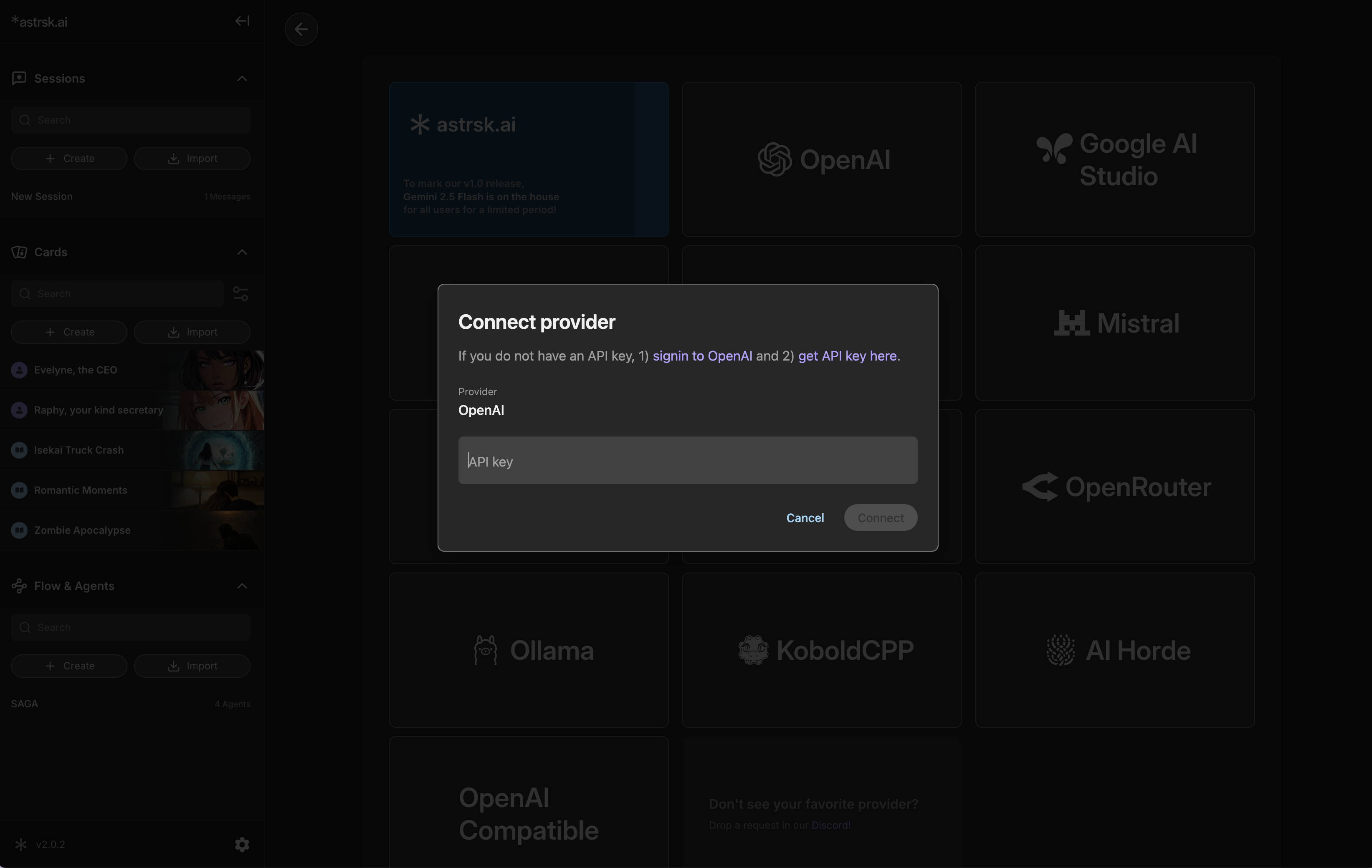This screenshot has width=1372, height=868.
Task: Collapse the Sessions section chevron
Action: pyautogui.click(x=242, y=78)
